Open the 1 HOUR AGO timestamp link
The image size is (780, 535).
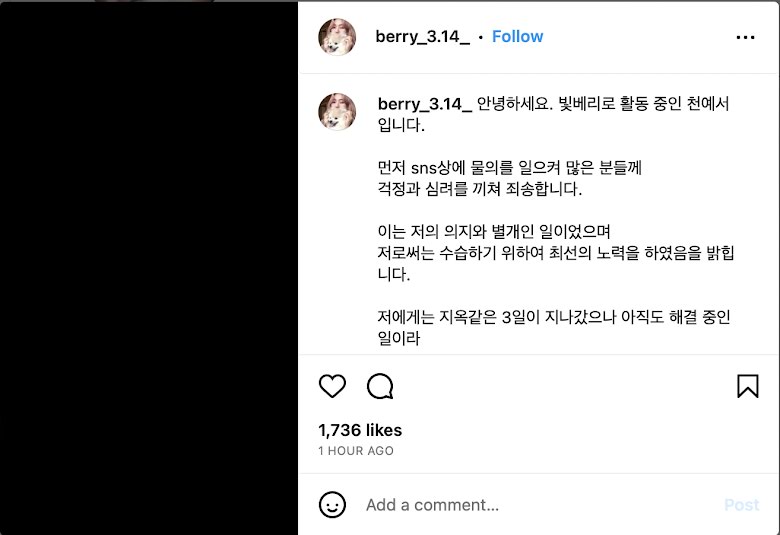pyautogui.click(x=356, y=450)
